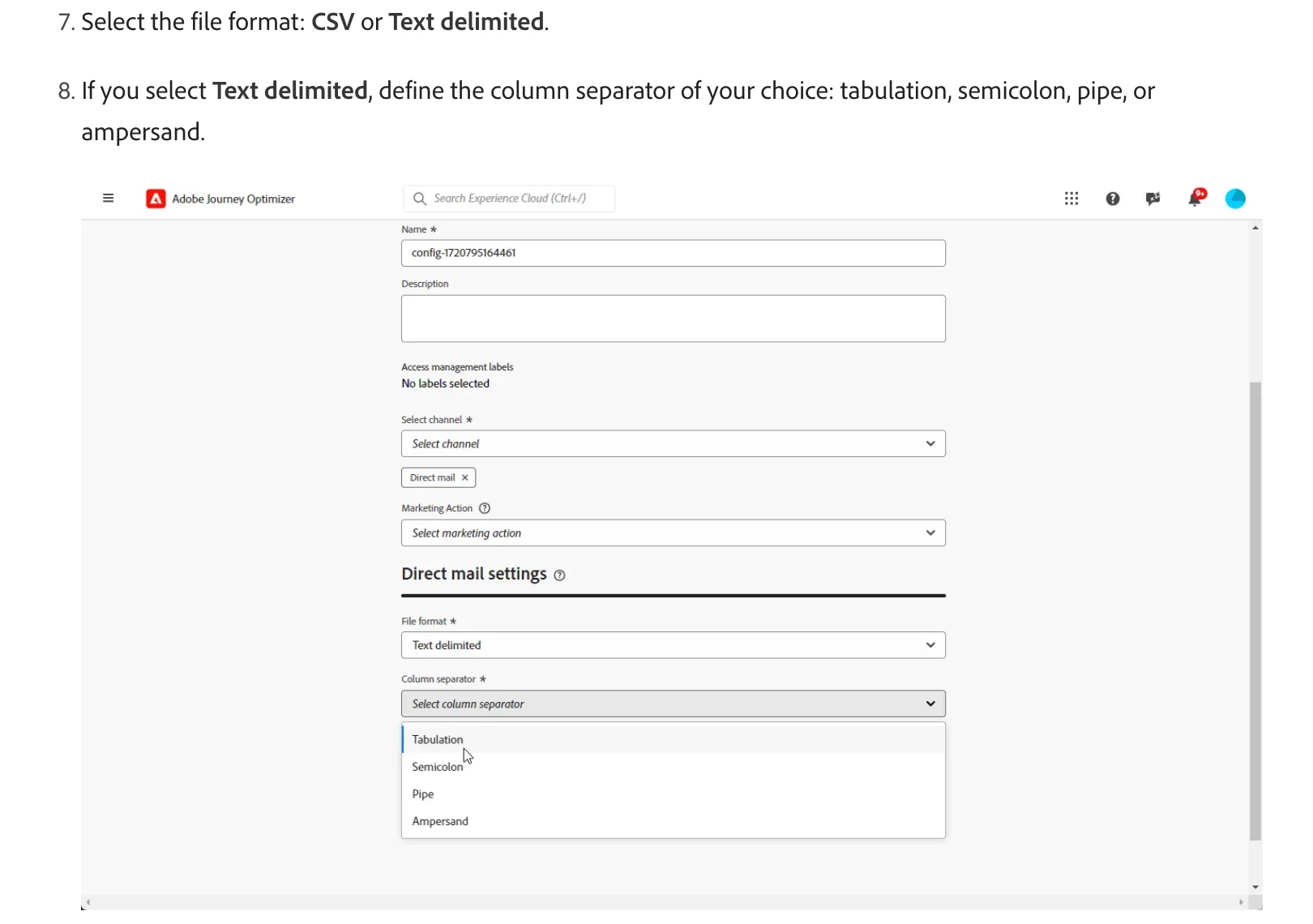The height and width of the screenshot is (924, 1313).
Task: Expand the Select marketing action dropdown
Action: pos(673,533)
